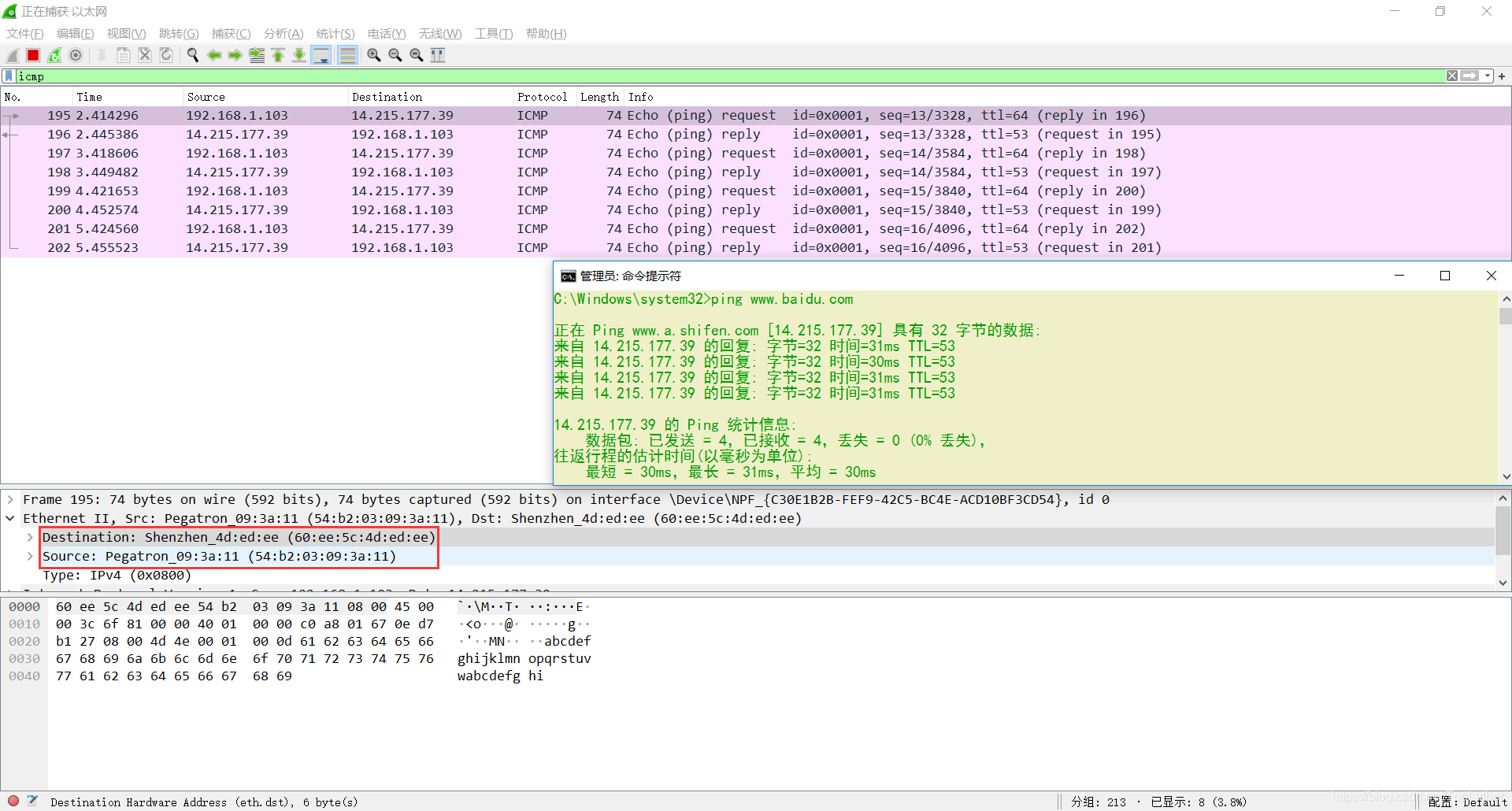Click command prompt scrollbar thumb
The width and height of the screenshot is (1512, 811).
1505,316
